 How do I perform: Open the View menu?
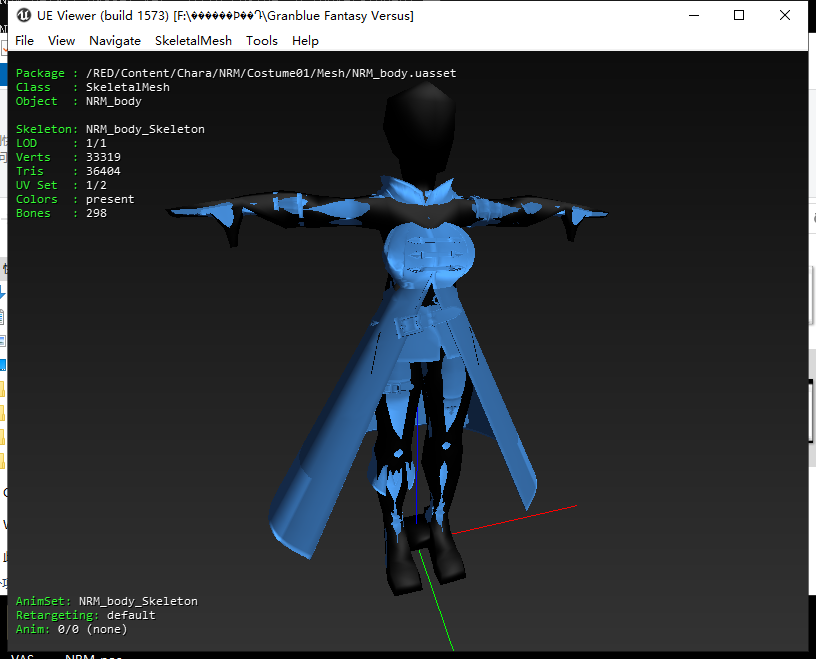(x=61, y=41)
